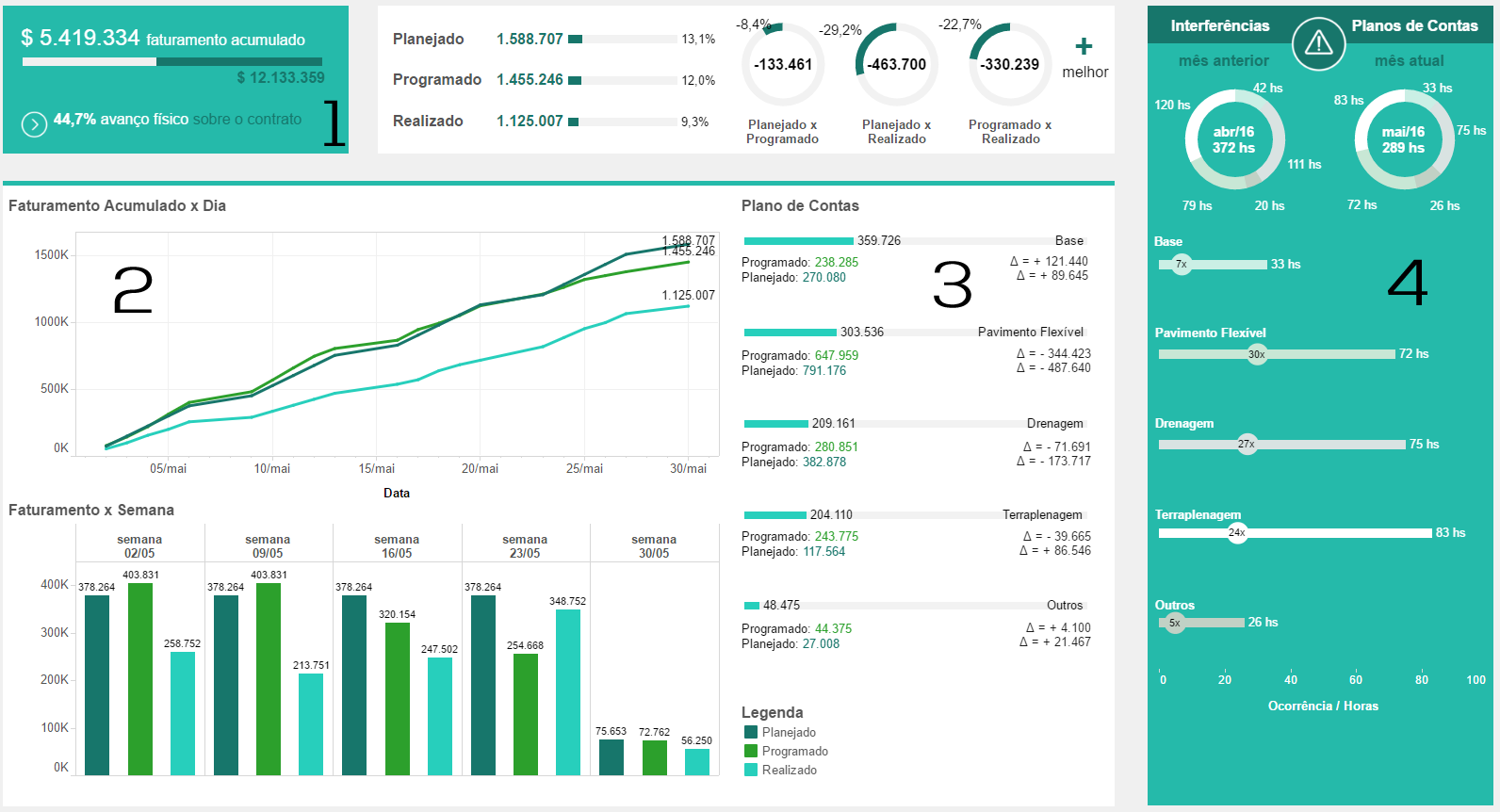Click the Realizado legend color swatch

(751, 770)
